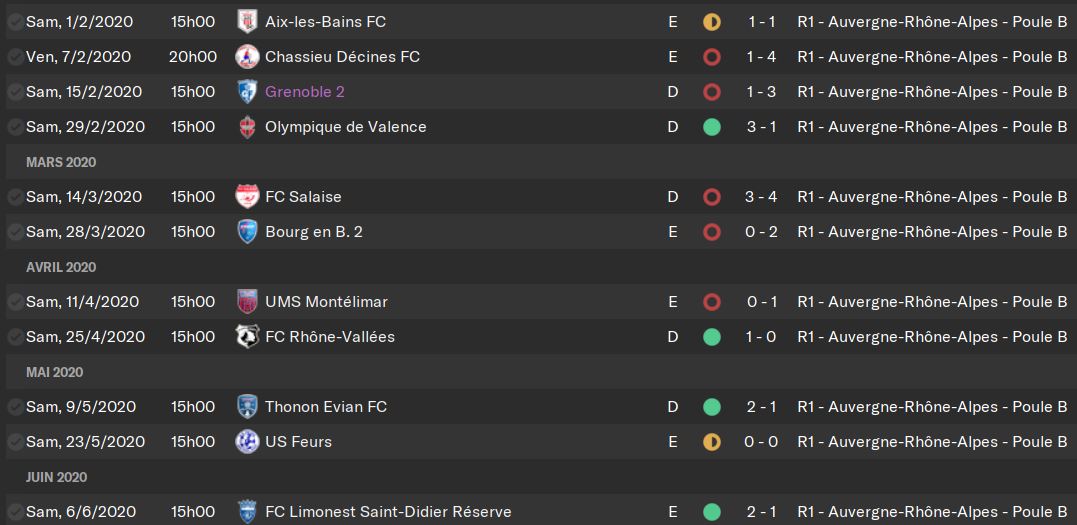Click the Chassieu Décines FC club crest
1077x525 pixels.
pos(247,56)
